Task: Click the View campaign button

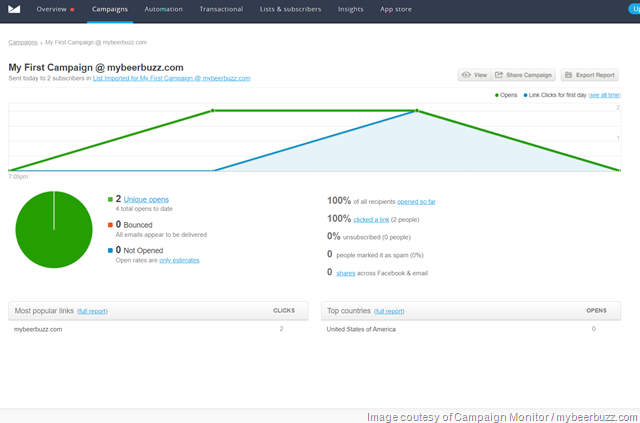Action: tap(474, 75)
